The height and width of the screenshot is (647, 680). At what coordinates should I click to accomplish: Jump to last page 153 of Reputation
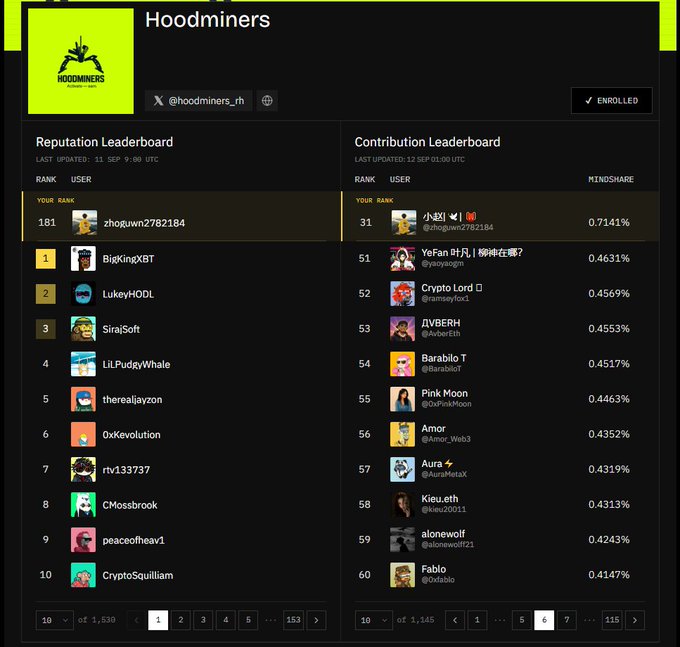click(294, 620)
